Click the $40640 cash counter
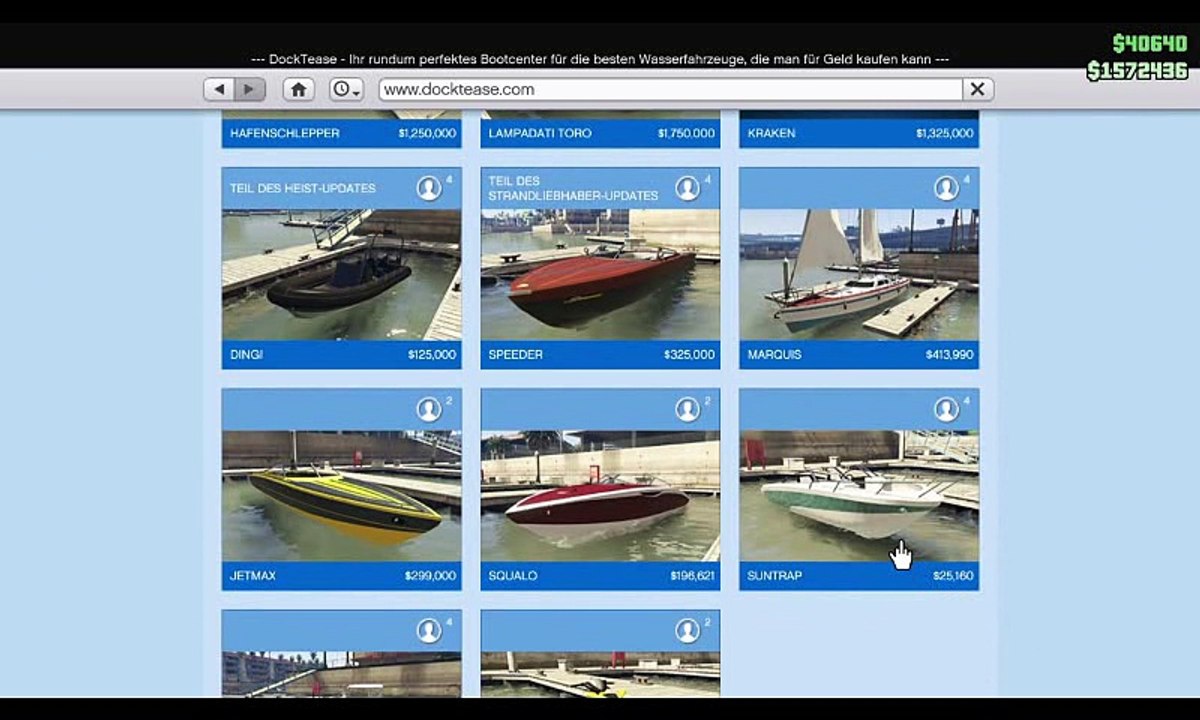 point(1150,43)
